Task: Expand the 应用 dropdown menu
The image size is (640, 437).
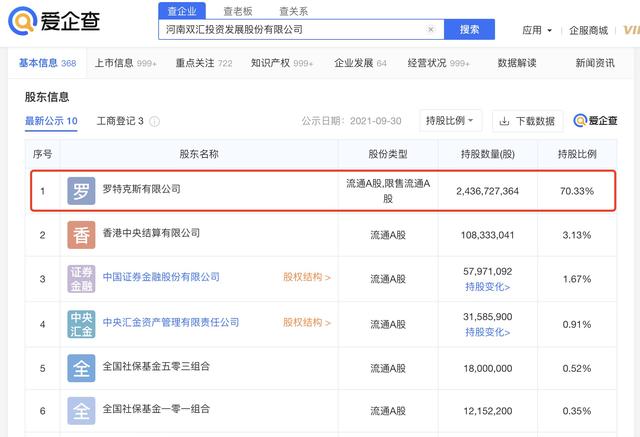Action: [537, 30]
